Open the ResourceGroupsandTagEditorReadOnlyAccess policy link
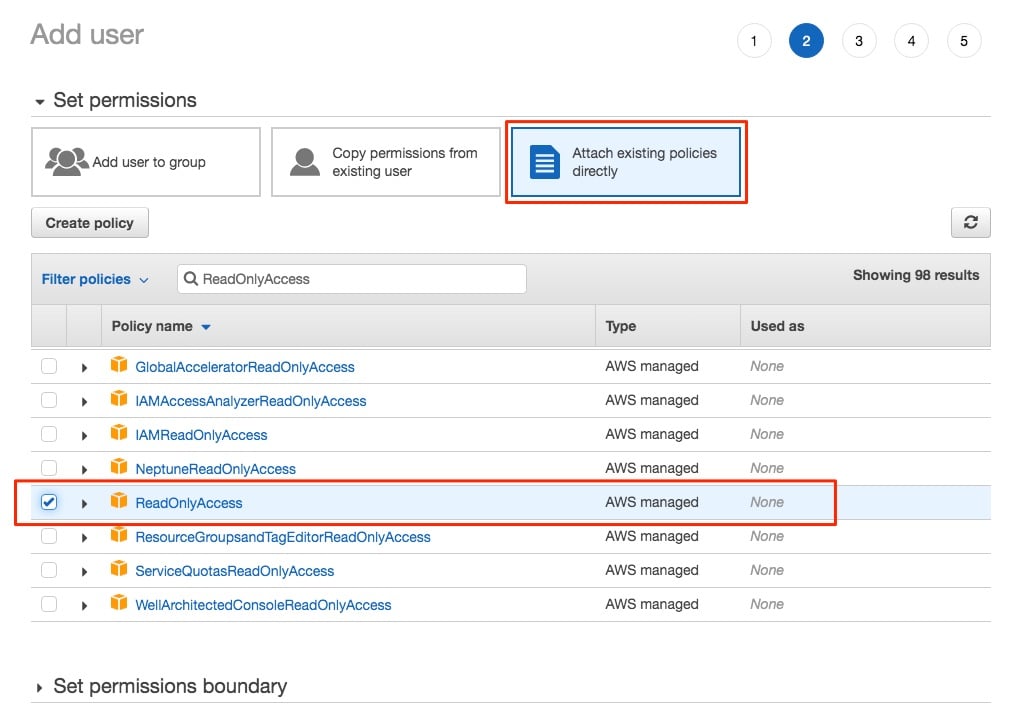This screenshot has height=717, width=1015. point(283,537)
